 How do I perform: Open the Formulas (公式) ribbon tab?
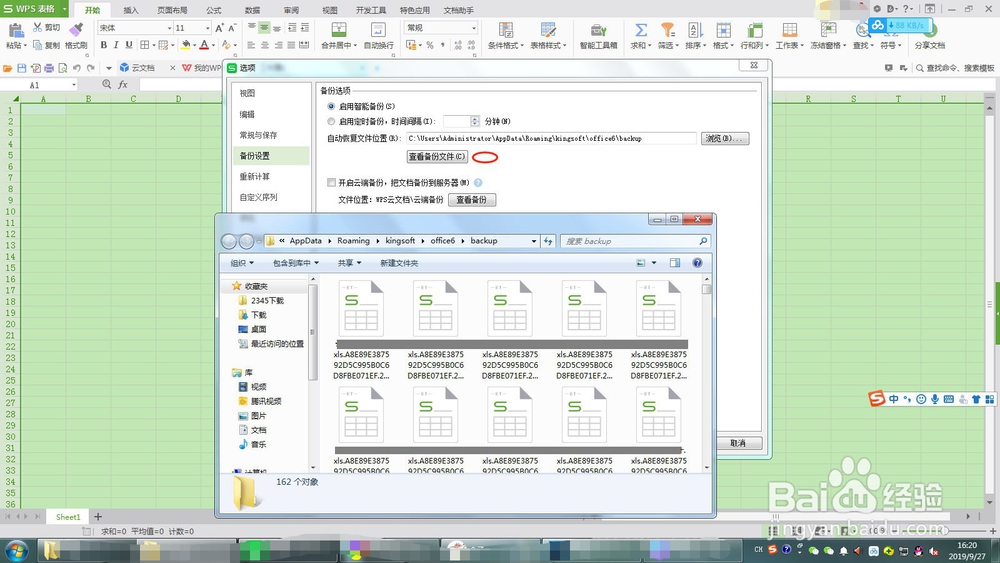click(214, 10)
